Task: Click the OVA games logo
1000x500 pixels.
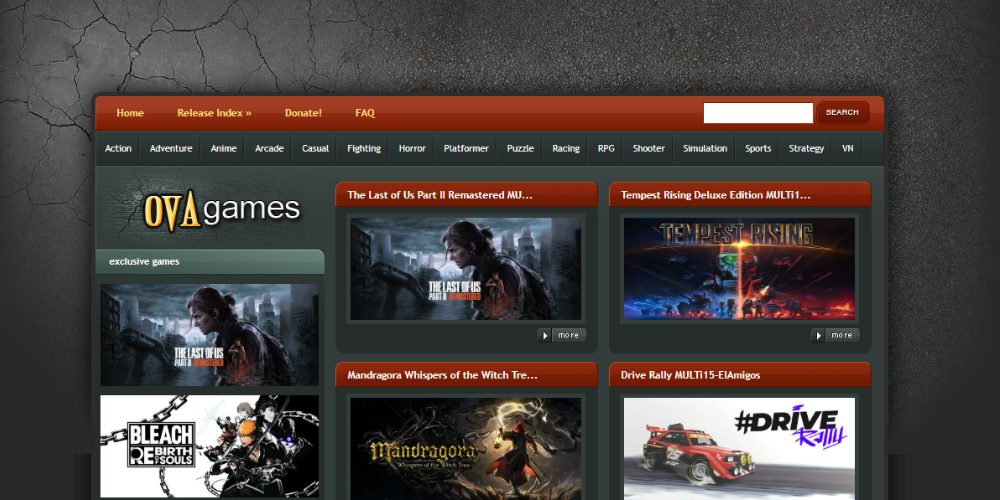Action: (x=222, y=210)
